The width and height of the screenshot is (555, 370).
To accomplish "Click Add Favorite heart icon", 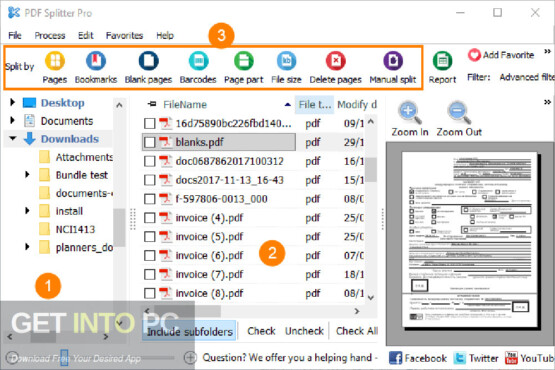I will 474,55.
